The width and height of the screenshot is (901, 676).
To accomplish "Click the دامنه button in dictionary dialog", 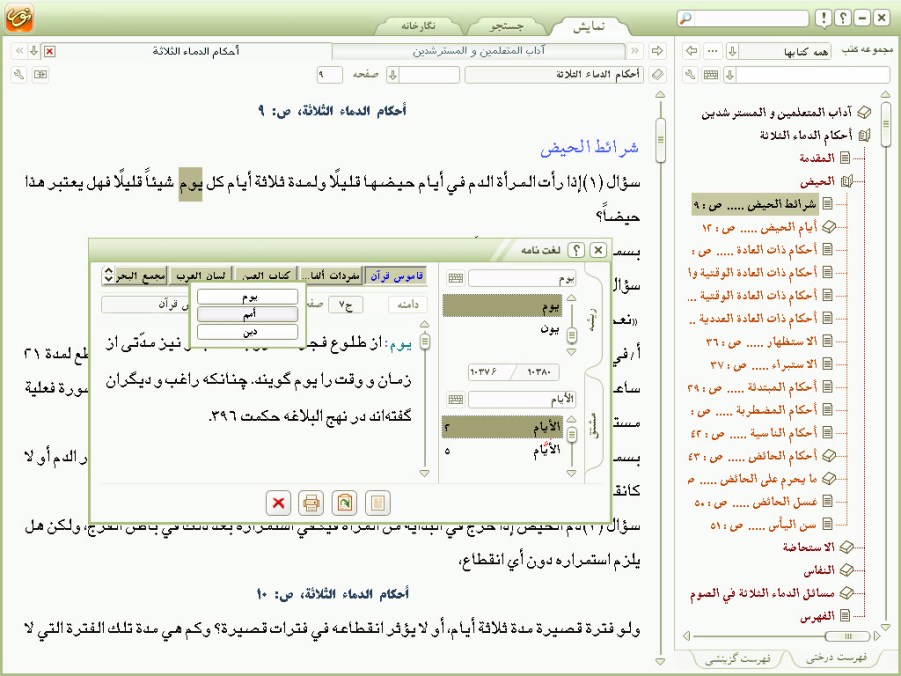I will pos(408,304).
